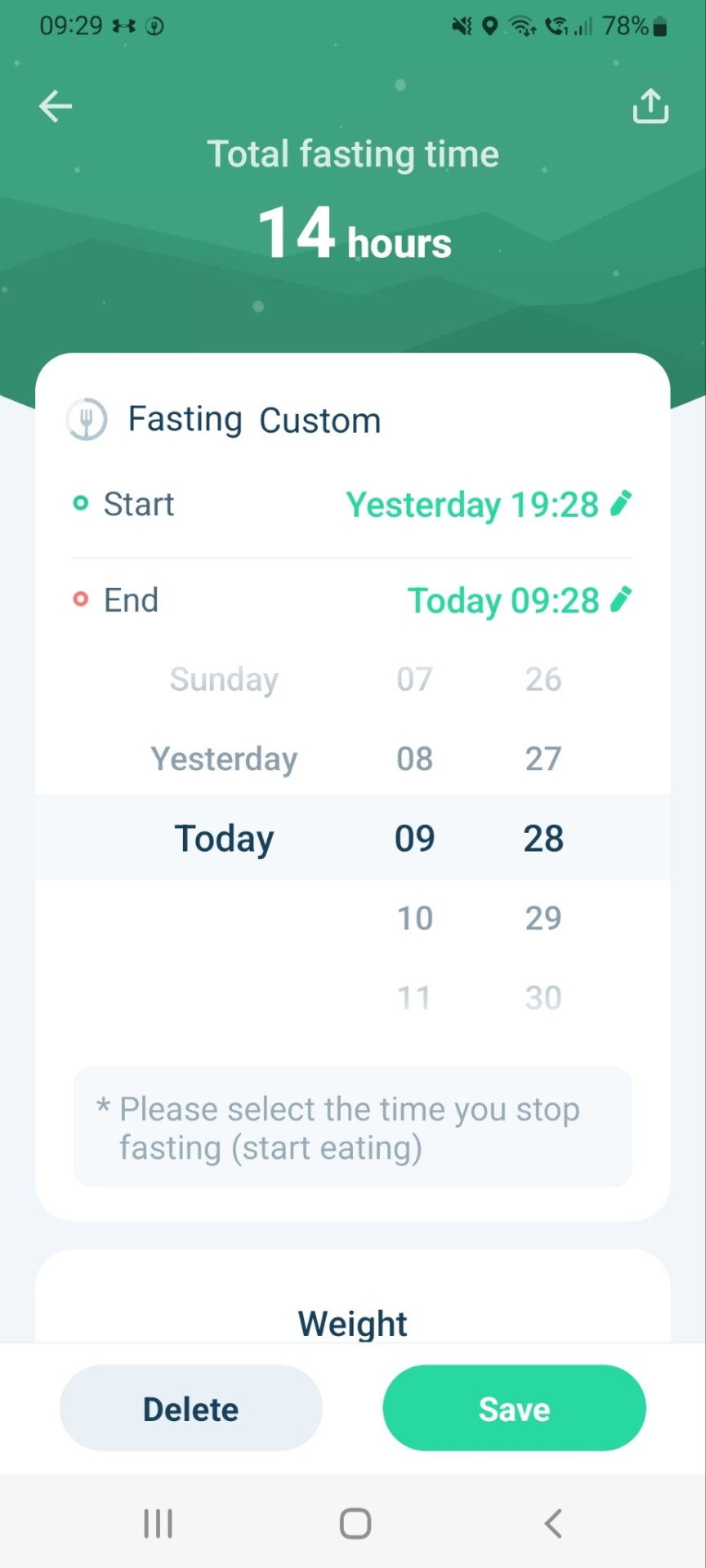This screenshot has height=1568, width=706.
Task: Save the fasting record
Action: (514, 1409)
